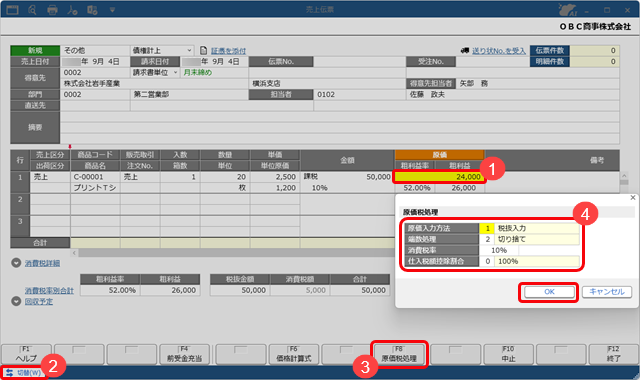Click the 送り状No.を受入 link
This screenshot has height=380, width=640.
[499, 51]
